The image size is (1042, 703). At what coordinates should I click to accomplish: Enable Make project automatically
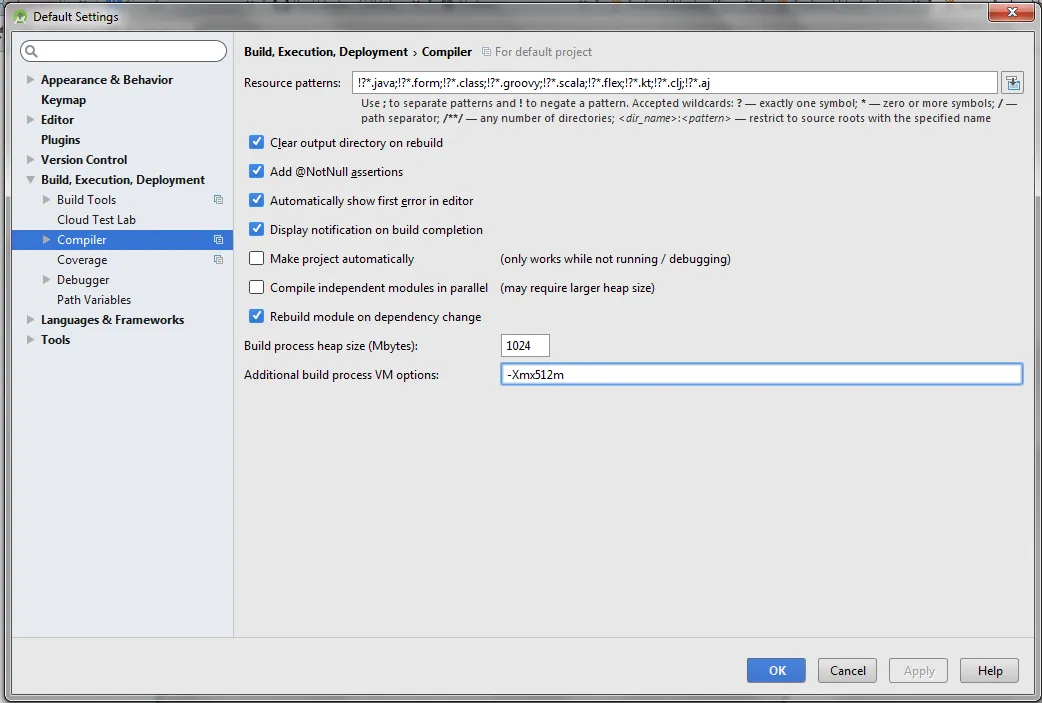tap(257, 258)
